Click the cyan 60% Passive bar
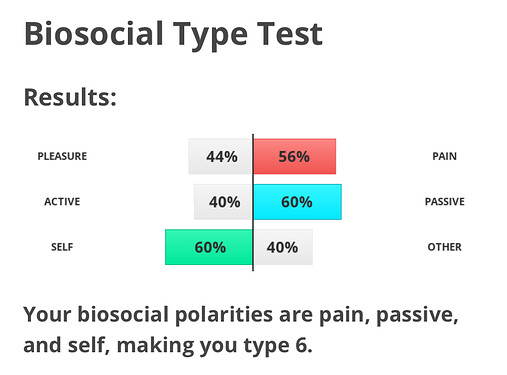The width and height of the screenshot is (507, 375). [297, 202]
